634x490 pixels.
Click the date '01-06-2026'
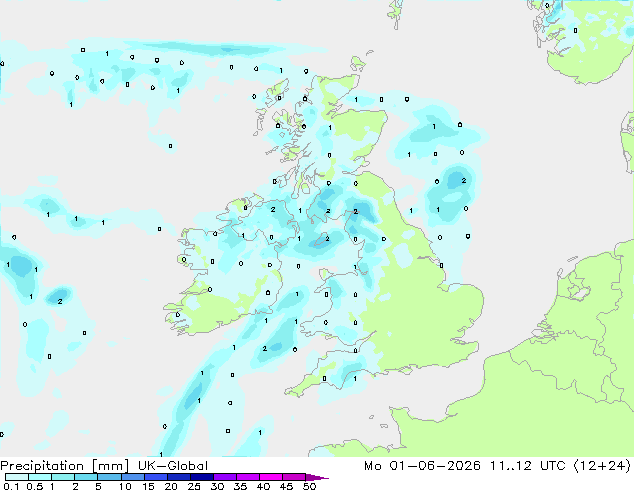click(435, 466)
